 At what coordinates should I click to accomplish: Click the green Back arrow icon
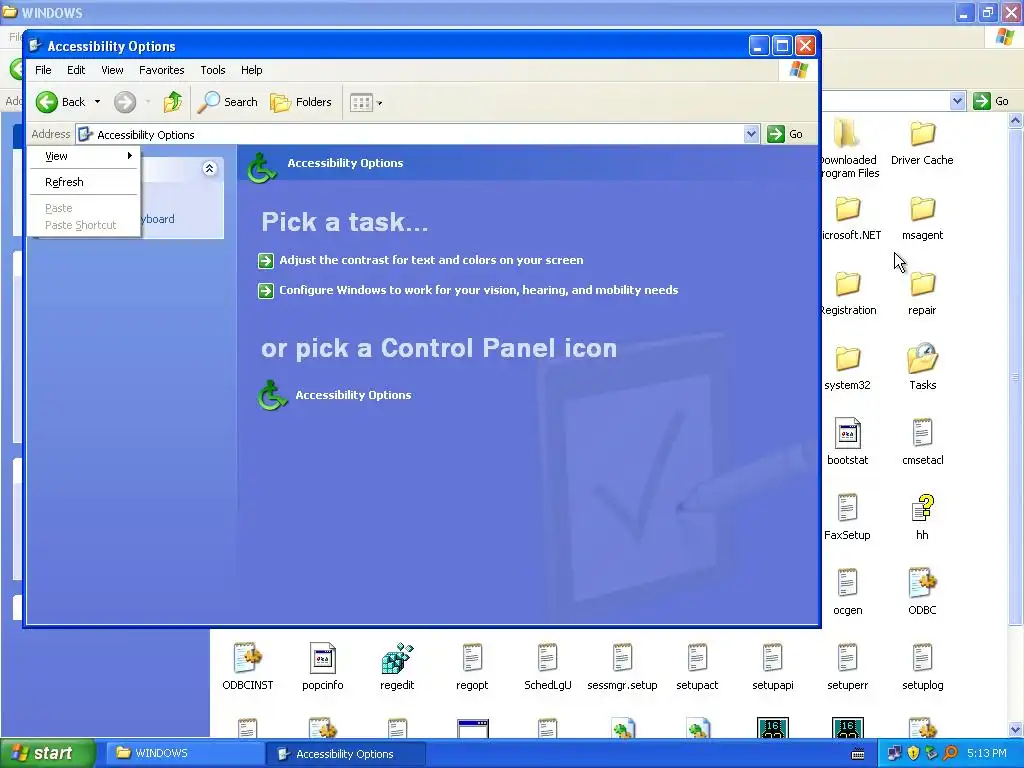click(47, 102)
